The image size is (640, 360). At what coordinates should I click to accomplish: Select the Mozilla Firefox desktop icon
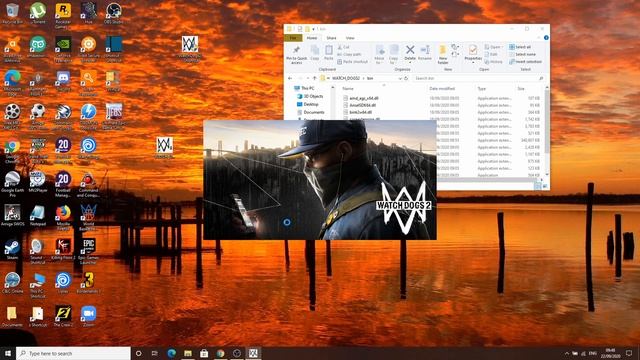coord(63,218)
